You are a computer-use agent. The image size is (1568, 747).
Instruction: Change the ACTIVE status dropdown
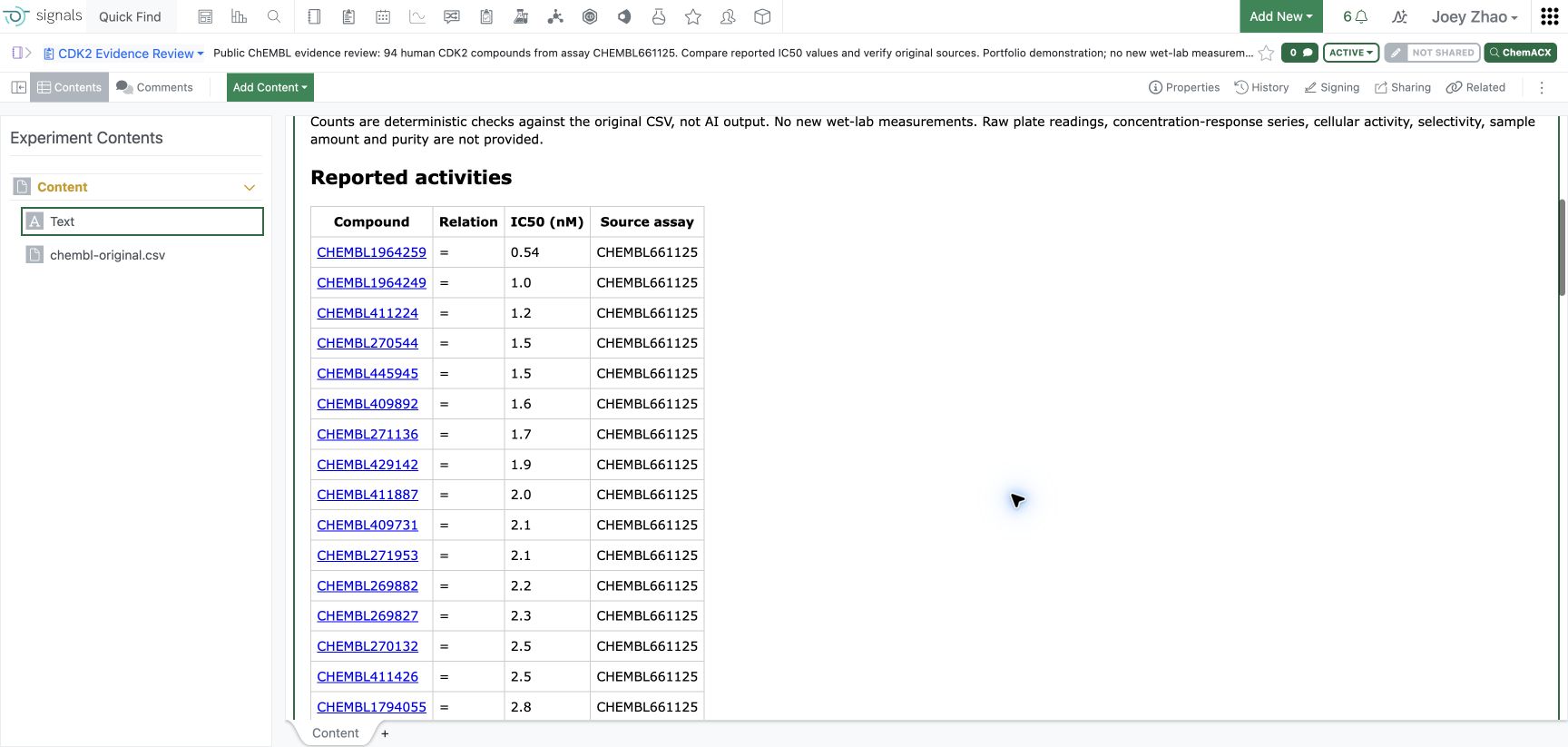[x=1351, y=53]
